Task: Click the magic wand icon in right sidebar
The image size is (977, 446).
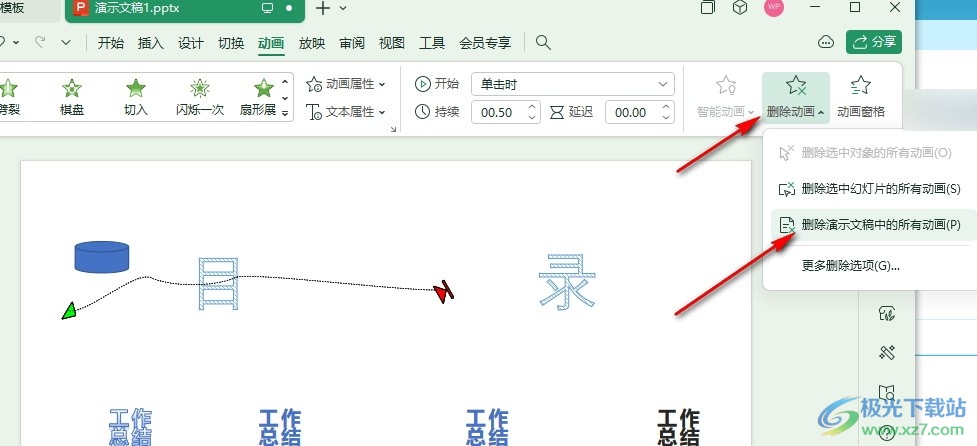Action: point(887,353)
